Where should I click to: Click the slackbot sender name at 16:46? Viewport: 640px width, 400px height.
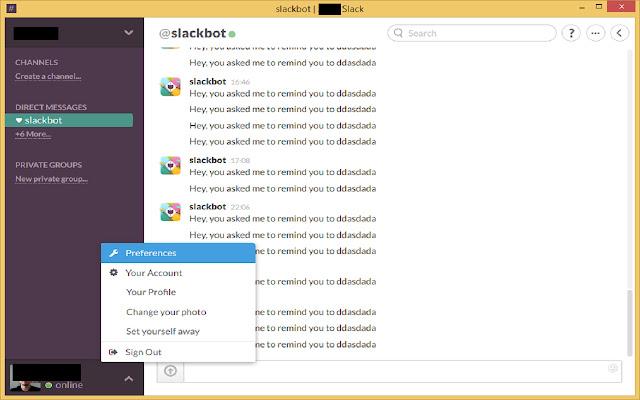click(207, 82)
